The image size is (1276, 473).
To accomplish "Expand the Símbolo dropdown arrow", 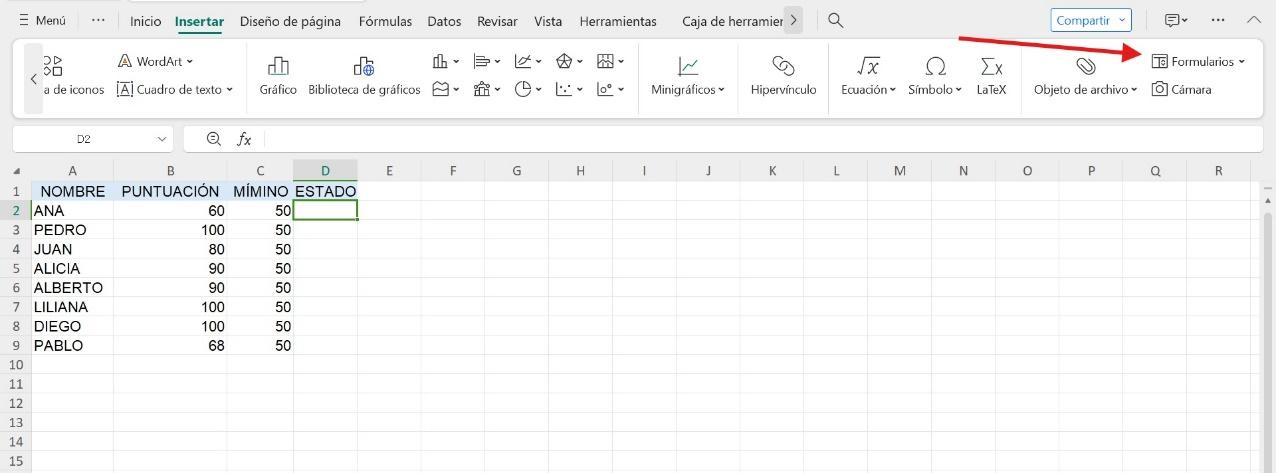I will (958, 90).
